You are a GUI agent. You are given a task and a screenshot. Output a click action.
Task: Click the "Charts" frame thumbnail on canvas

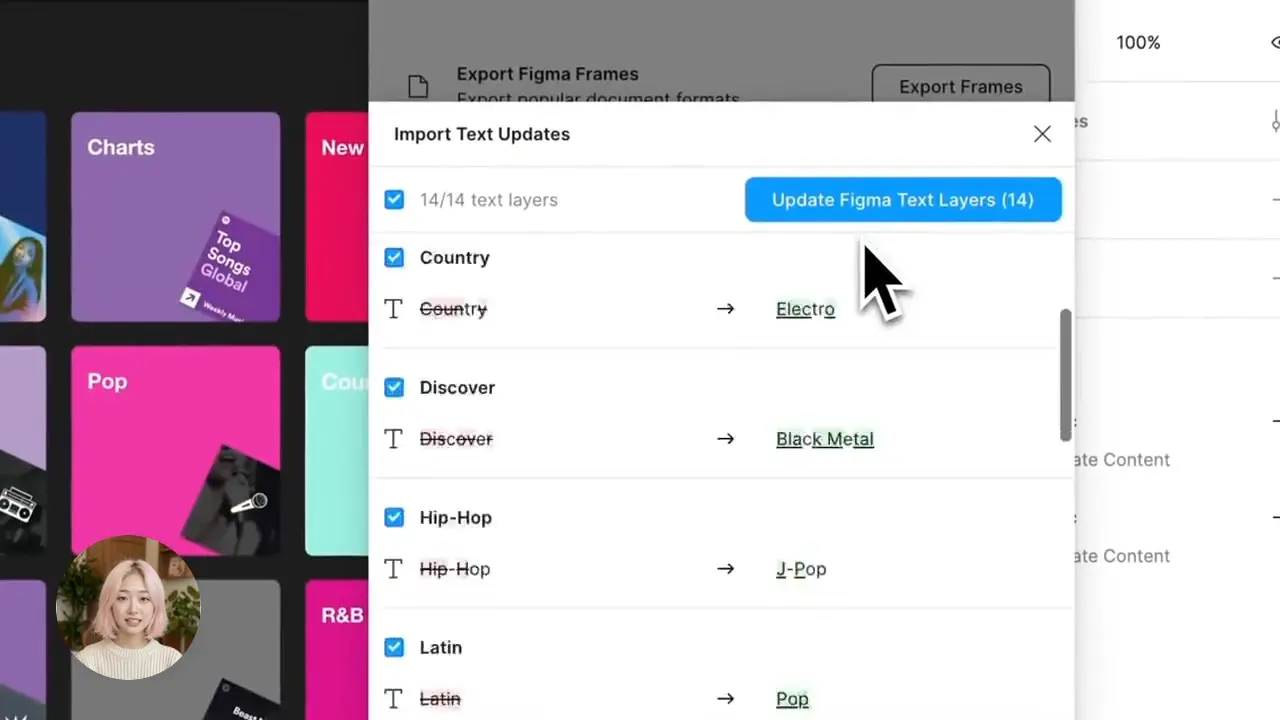[175, 215]
